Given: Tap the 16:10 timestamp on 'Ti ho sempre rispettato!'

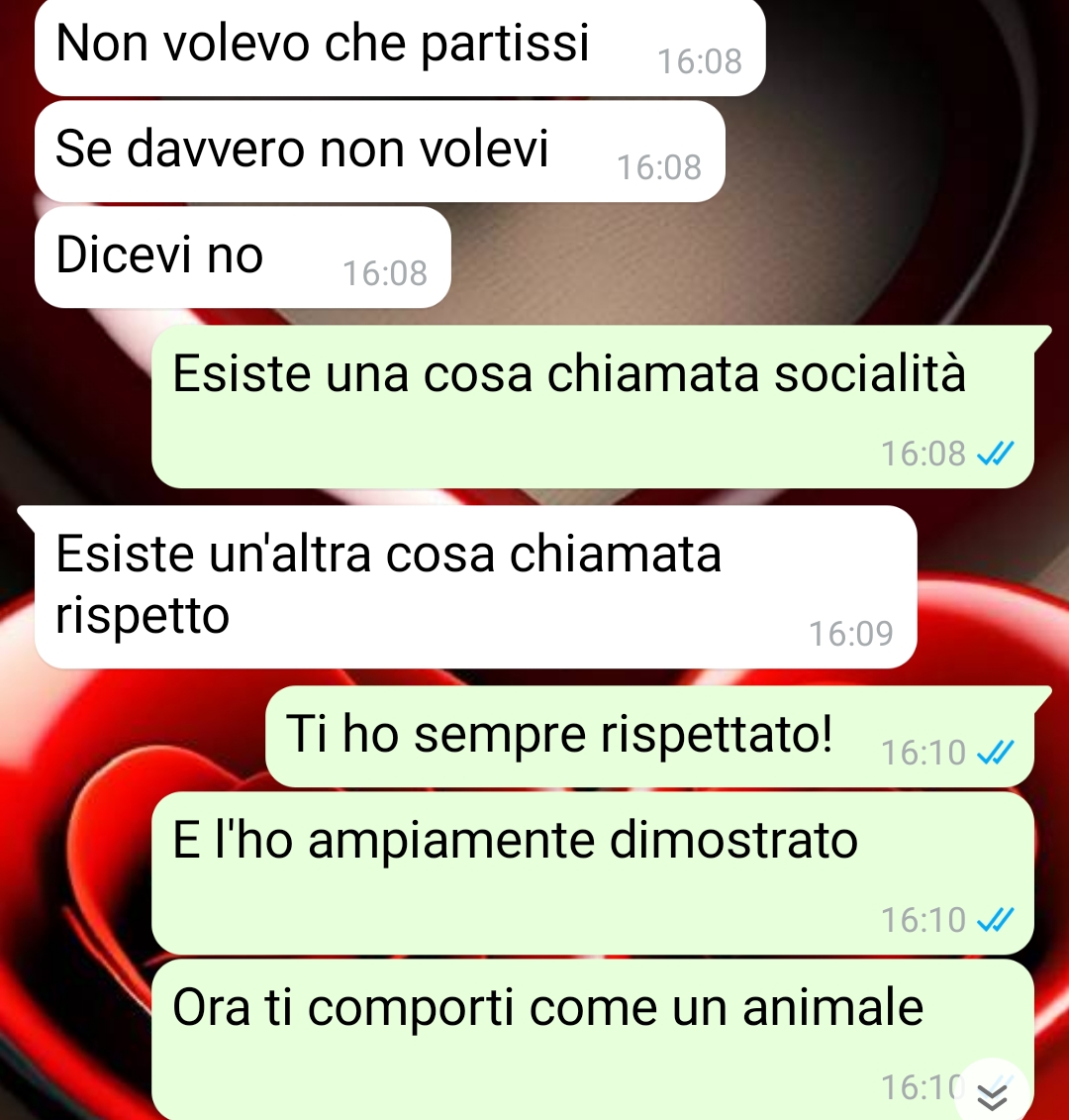Looking at the screenshot, I should coord(923,753).
